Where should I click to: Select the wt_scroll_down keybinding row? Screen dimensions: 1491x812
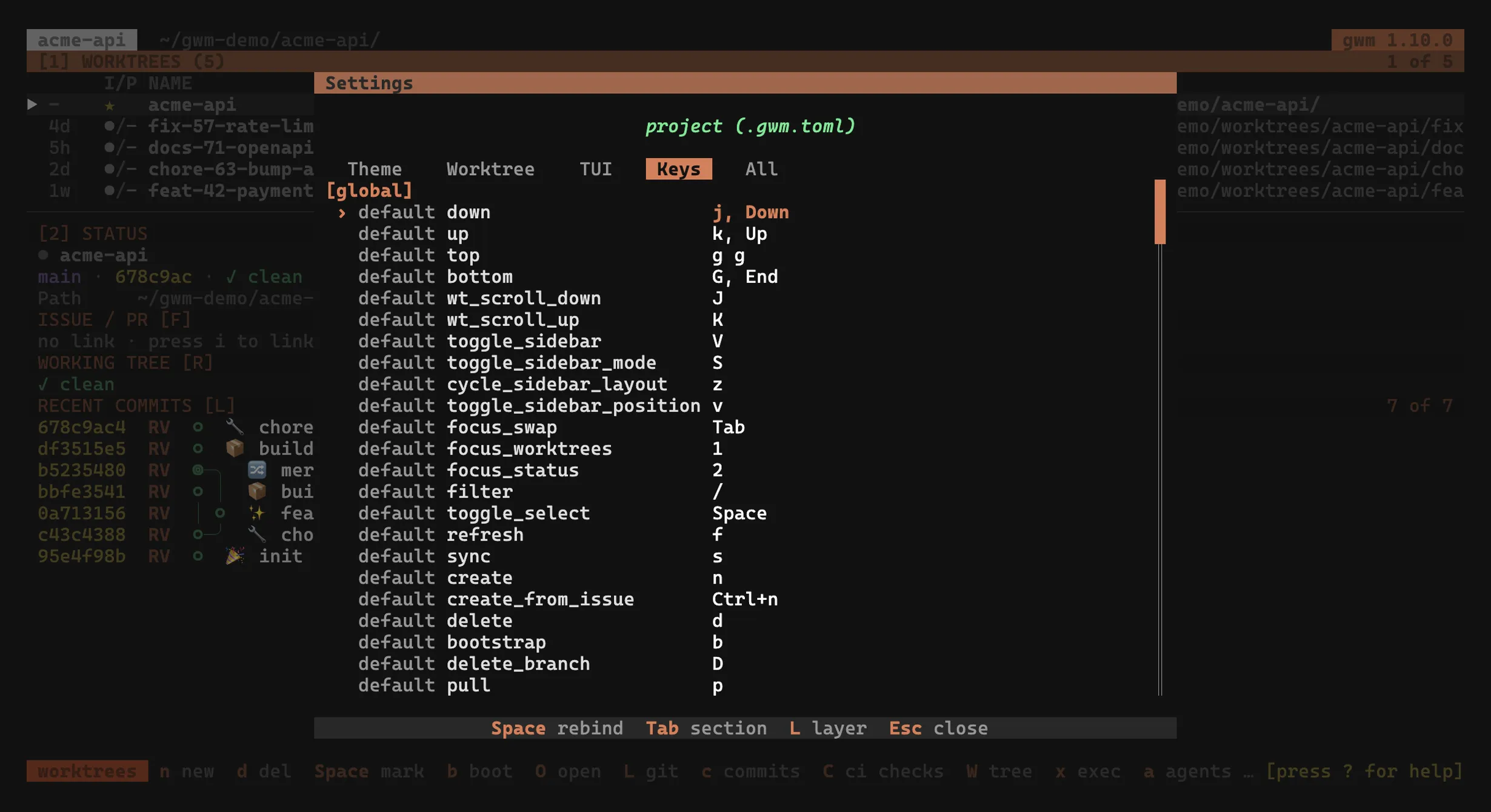(733, 298)
